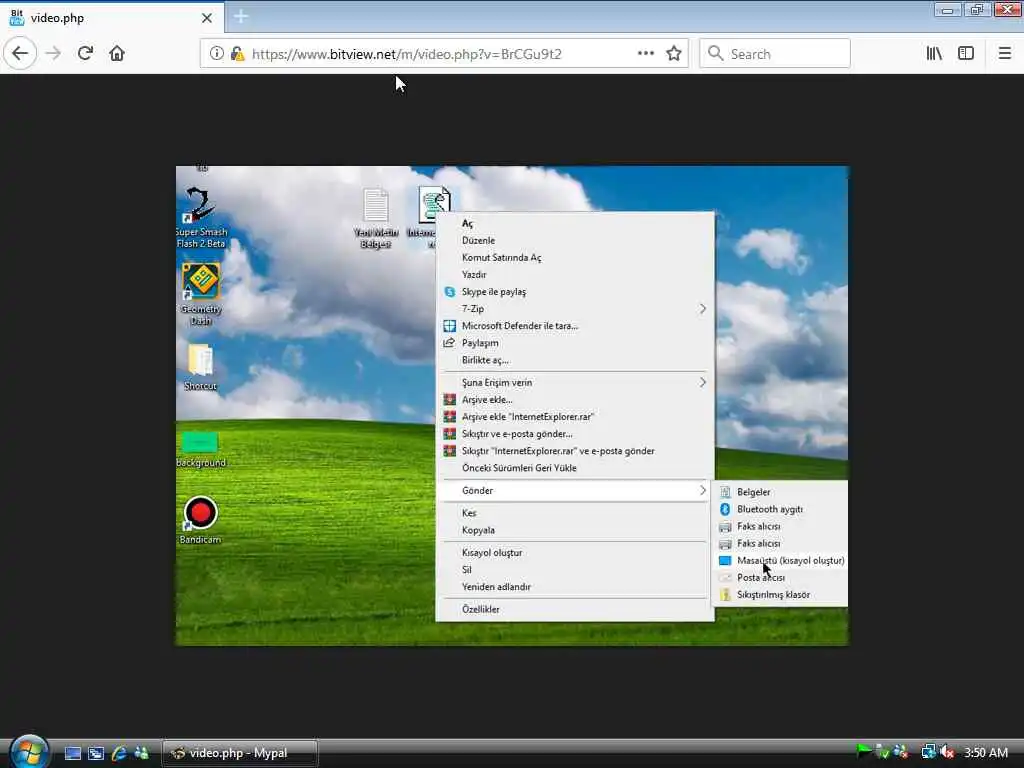Open the Windows Start orb
Viewport: 1024px width, 768px height.
pyautogui.click(x=28, y=751)
